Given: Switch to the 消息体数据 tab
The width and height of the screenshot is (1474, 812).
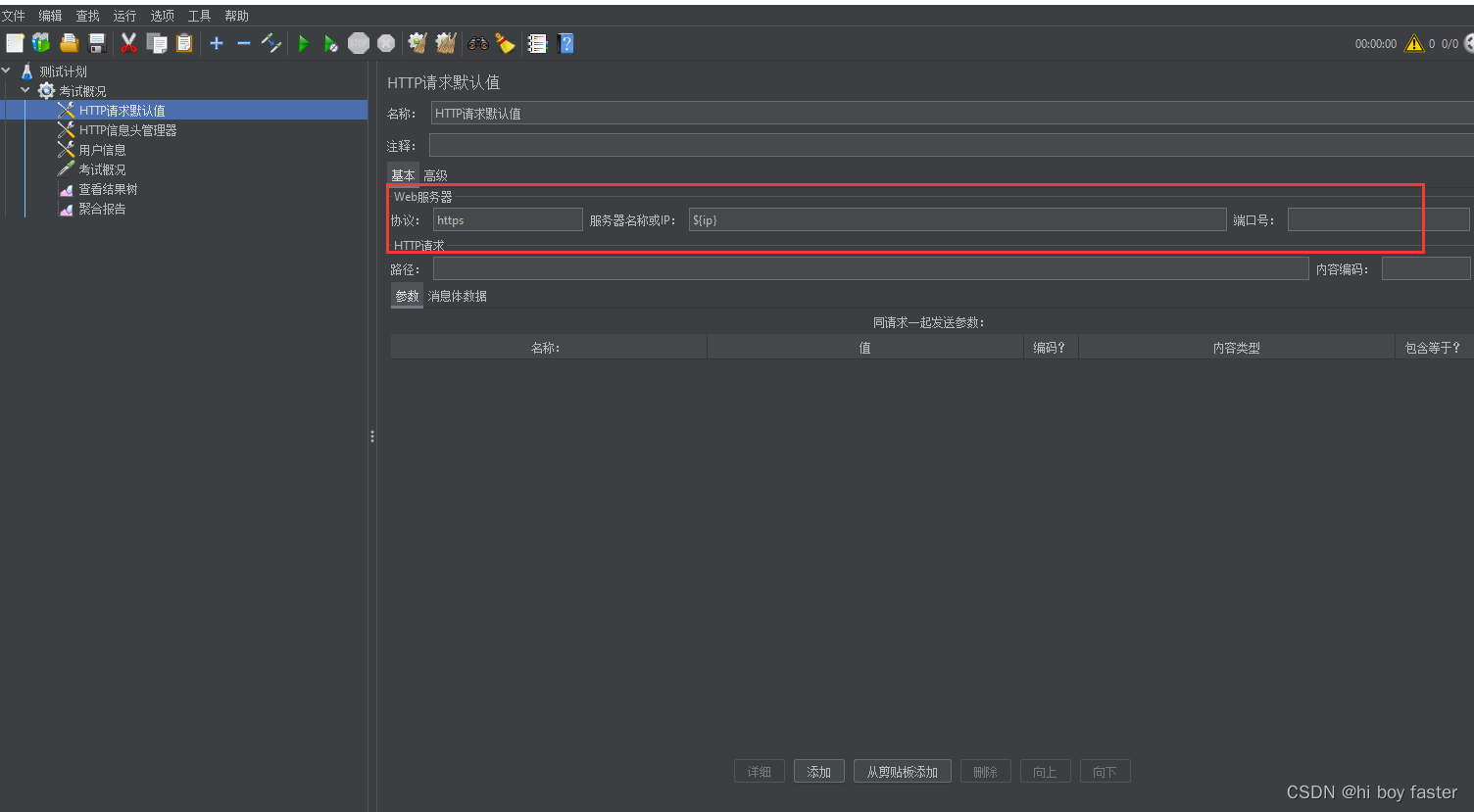Looking at the screenshot, I should tap(457, 296).
